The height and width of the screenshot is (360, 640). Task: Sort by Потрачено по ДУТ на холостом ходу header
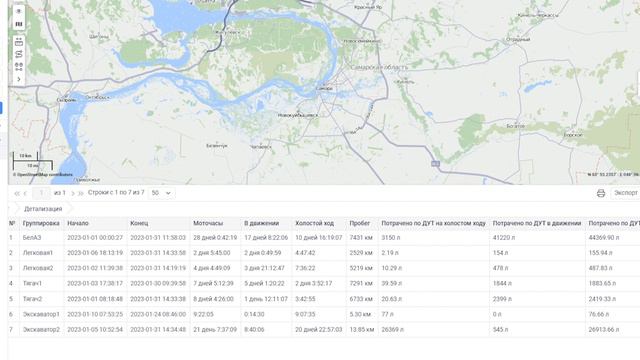(x=433, y=223)
